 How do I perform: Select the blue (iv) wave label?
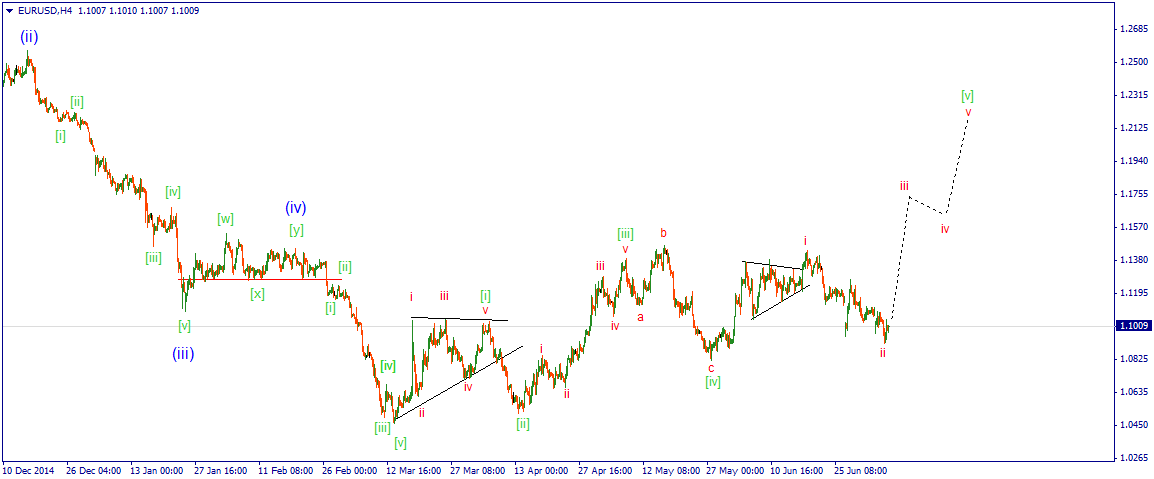296,208
